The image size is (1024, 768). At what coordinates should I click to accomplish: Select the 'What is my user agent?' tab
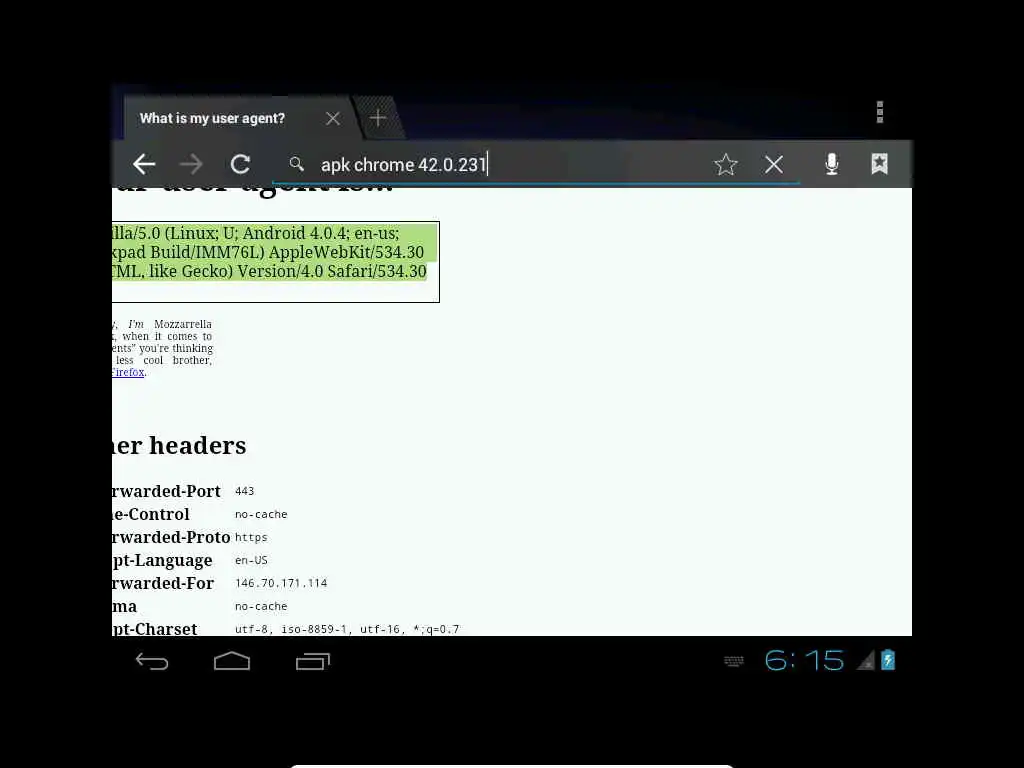click(212, 118)
